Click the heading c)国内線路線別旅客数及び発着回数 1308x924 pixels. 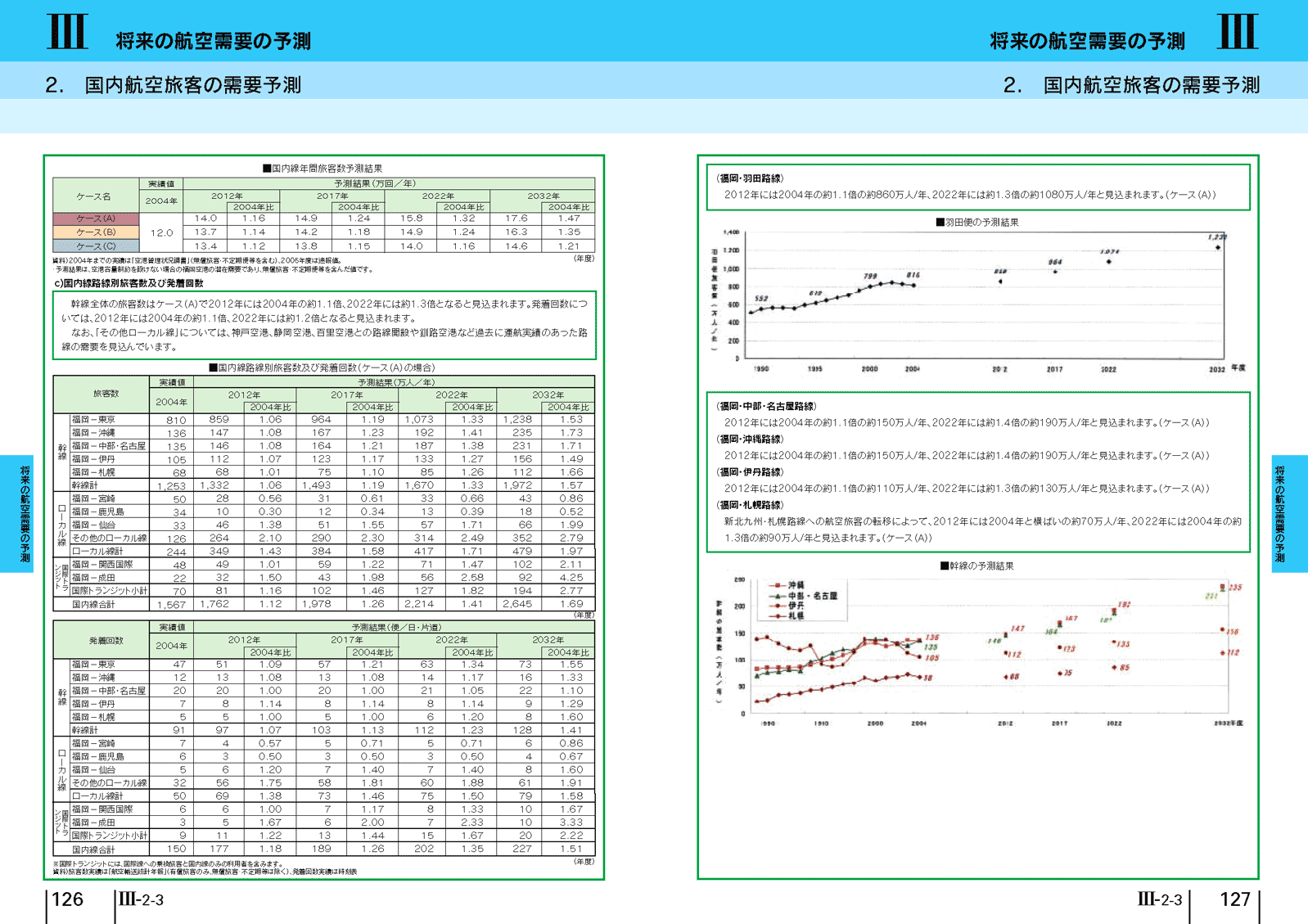pos(129,283)
